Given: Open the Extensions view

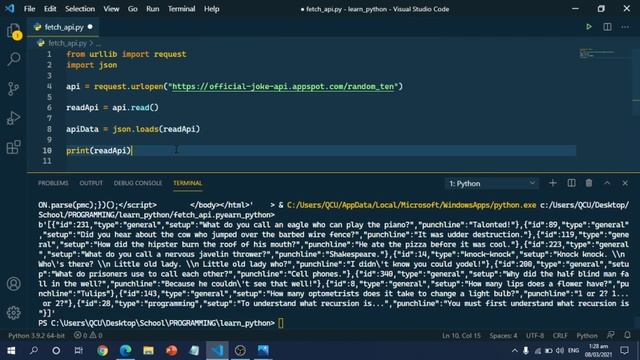Looking at the screenshot, I should point(13,147).
